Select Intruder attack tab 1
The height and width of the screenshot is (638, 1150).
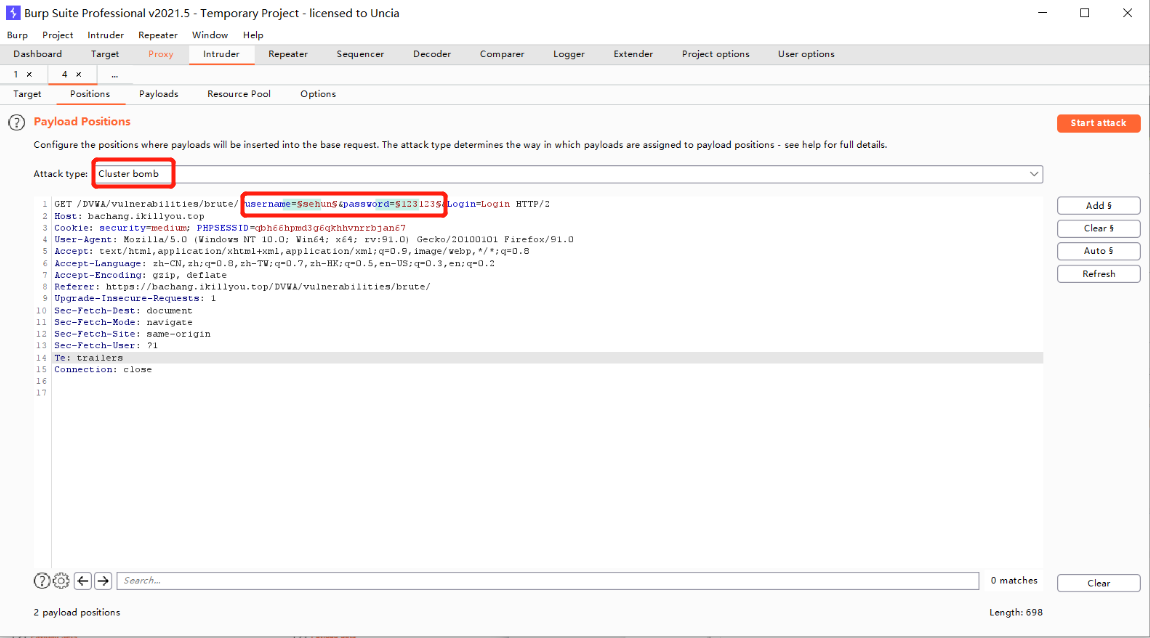(15, 74)
